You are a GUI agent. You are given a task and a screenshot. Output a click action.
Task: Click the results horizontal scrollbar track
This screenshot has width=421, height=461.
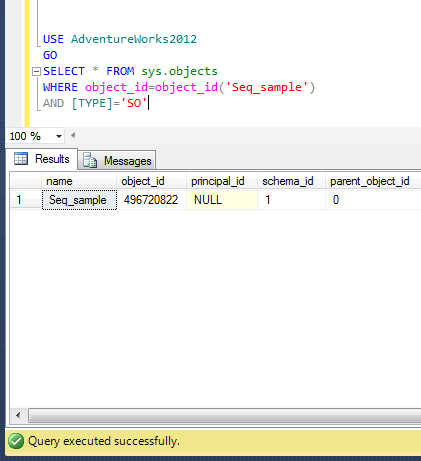pos(225,415)
